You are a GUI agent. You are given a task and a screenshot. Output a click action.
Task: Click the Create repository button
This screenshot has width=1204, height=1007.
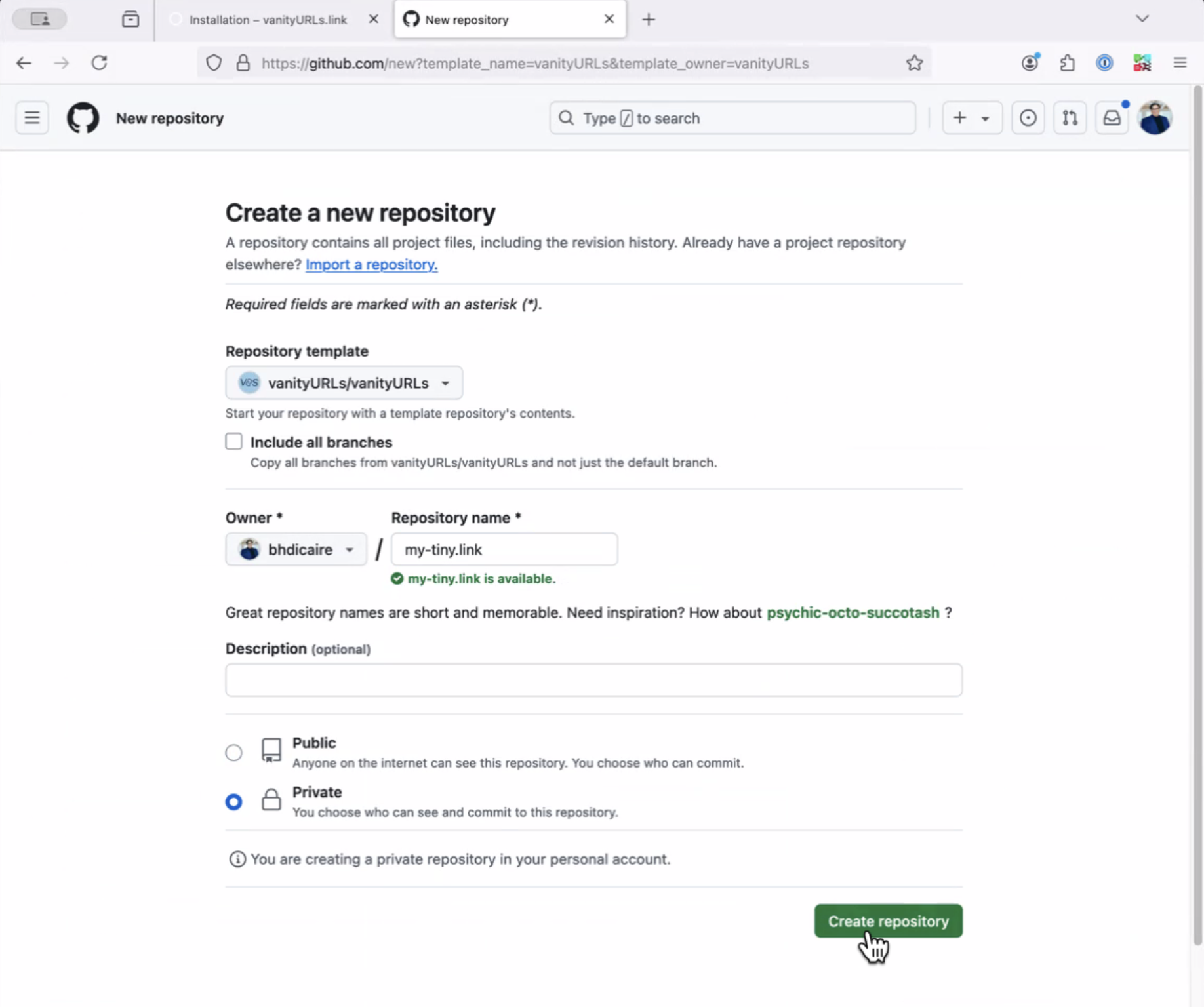(888, 921)
